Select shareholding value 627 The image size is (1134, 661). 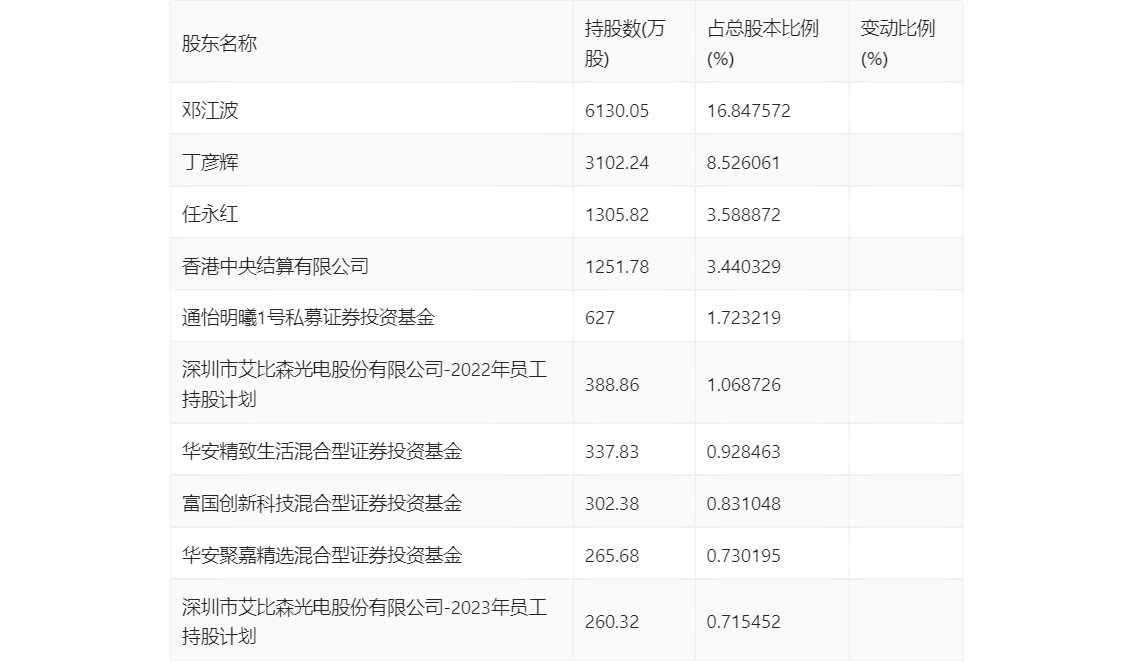coord(600,318)
